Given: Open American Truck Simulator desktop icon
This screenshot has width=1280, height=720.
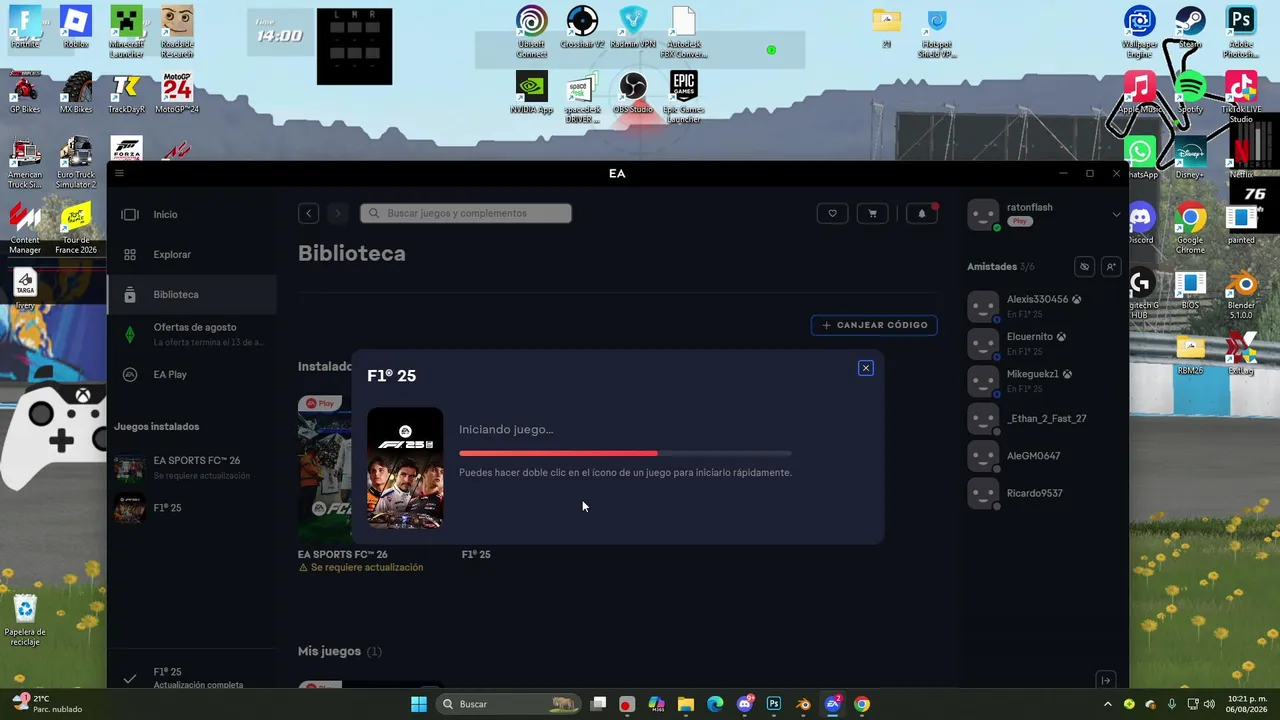Looking at the screenshot, I should [x=25, y=162].
